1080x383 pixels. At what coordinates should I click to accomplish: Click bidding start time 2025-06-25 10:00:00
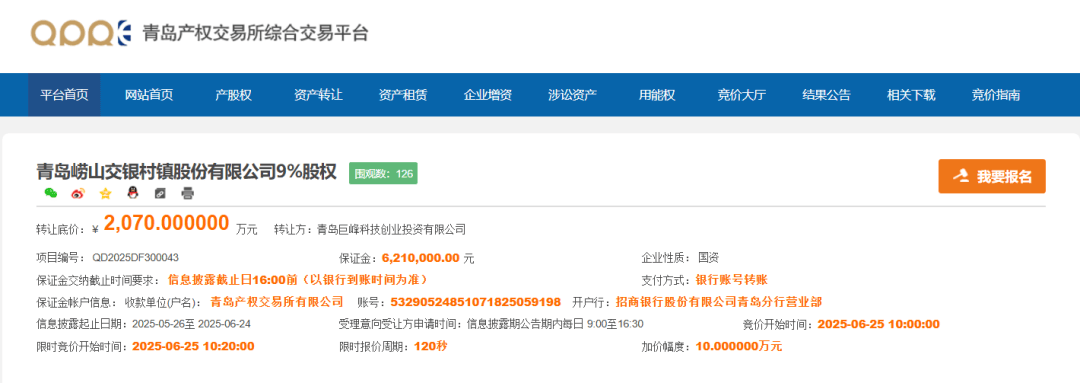click(x=878, y=324)
